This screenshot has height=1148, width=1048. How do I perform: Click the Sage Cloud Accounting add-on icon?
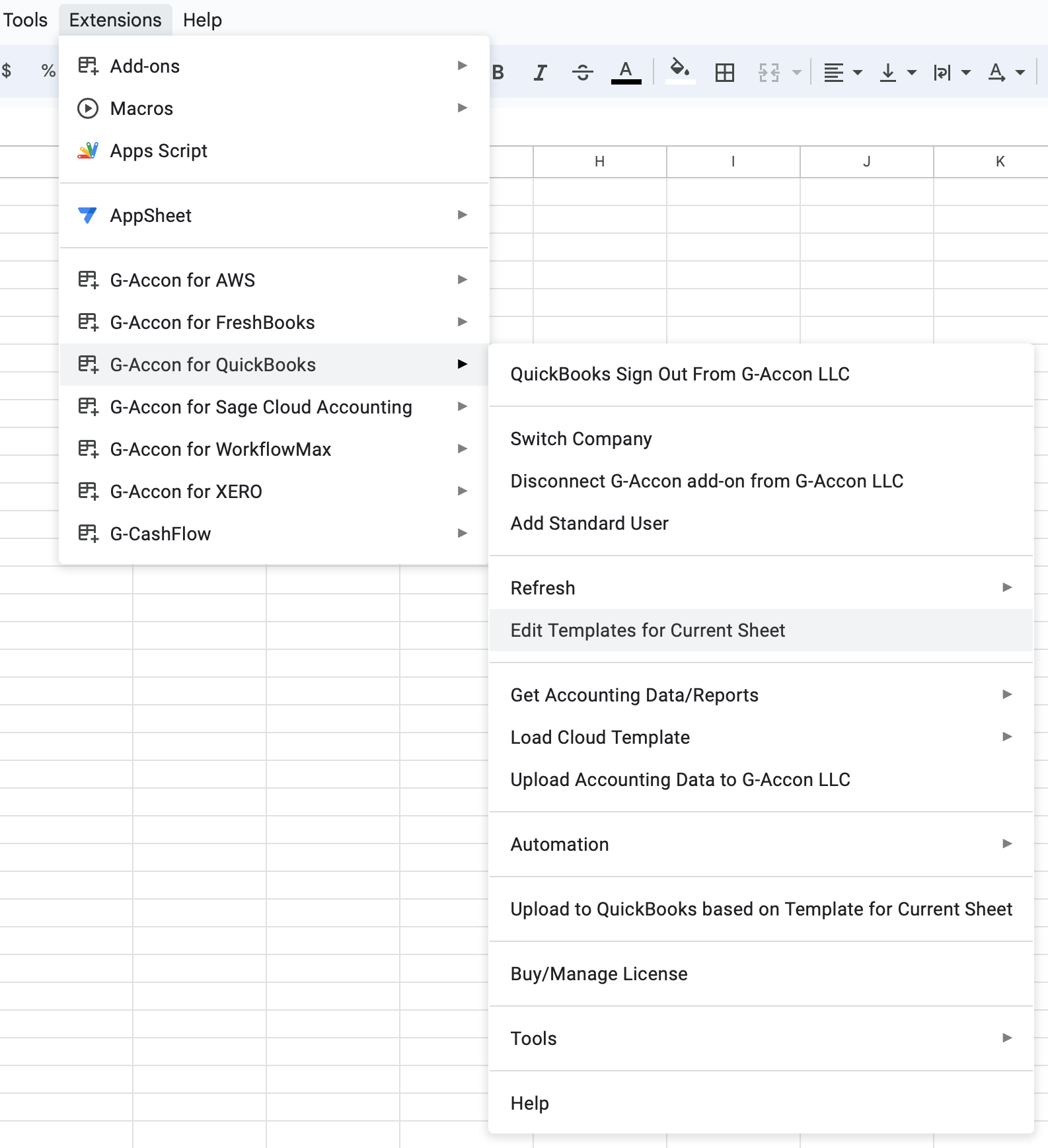pyautogui.click(x=88, y=407)
